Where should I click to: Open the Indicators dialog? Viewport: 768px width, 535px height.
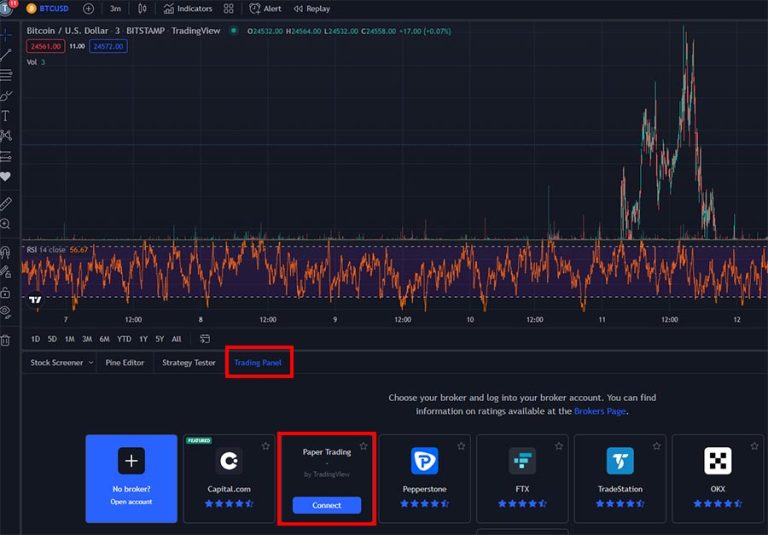(x=187, y=8)
